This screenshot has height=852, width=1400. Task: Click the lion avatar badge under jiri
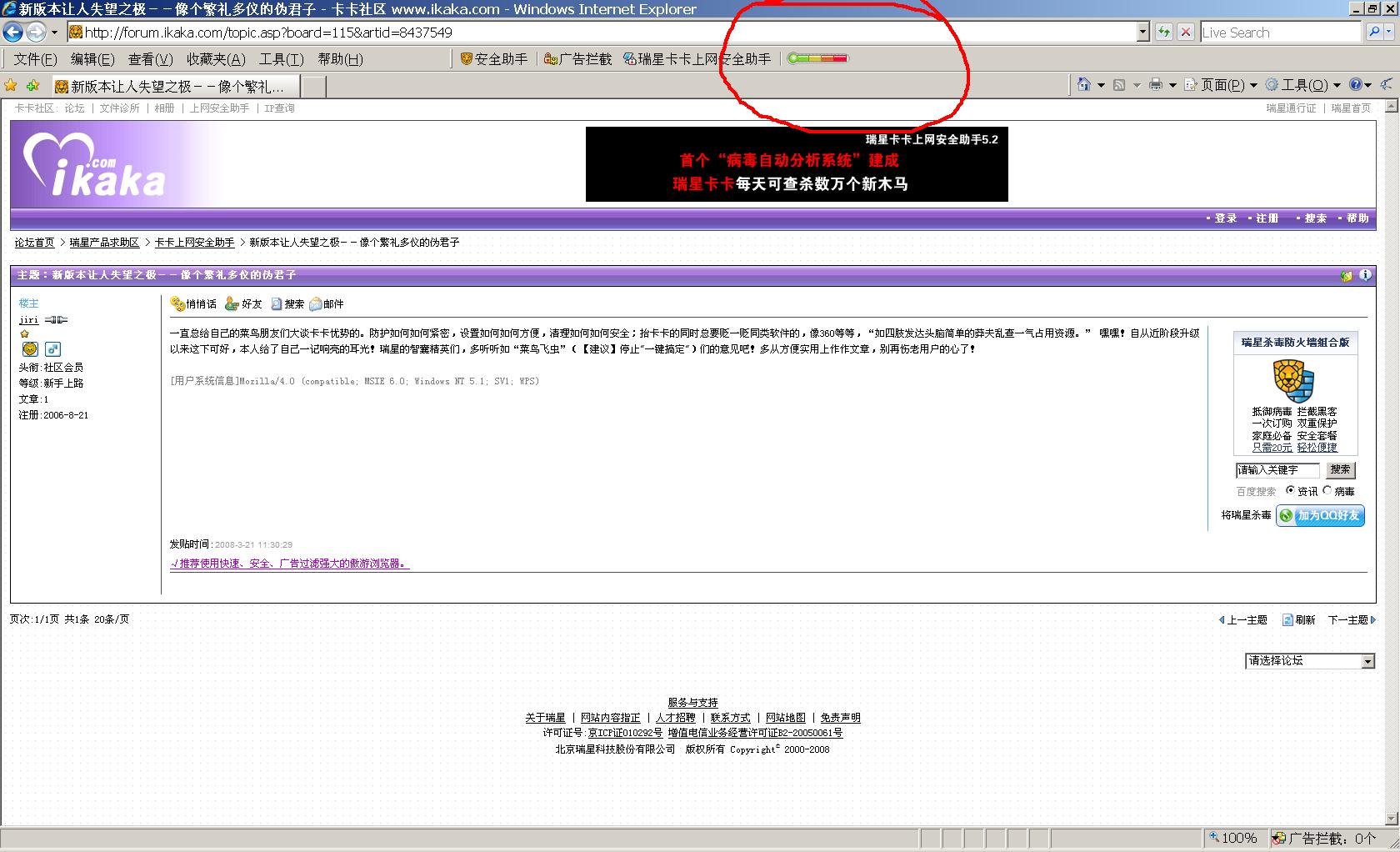30,348
